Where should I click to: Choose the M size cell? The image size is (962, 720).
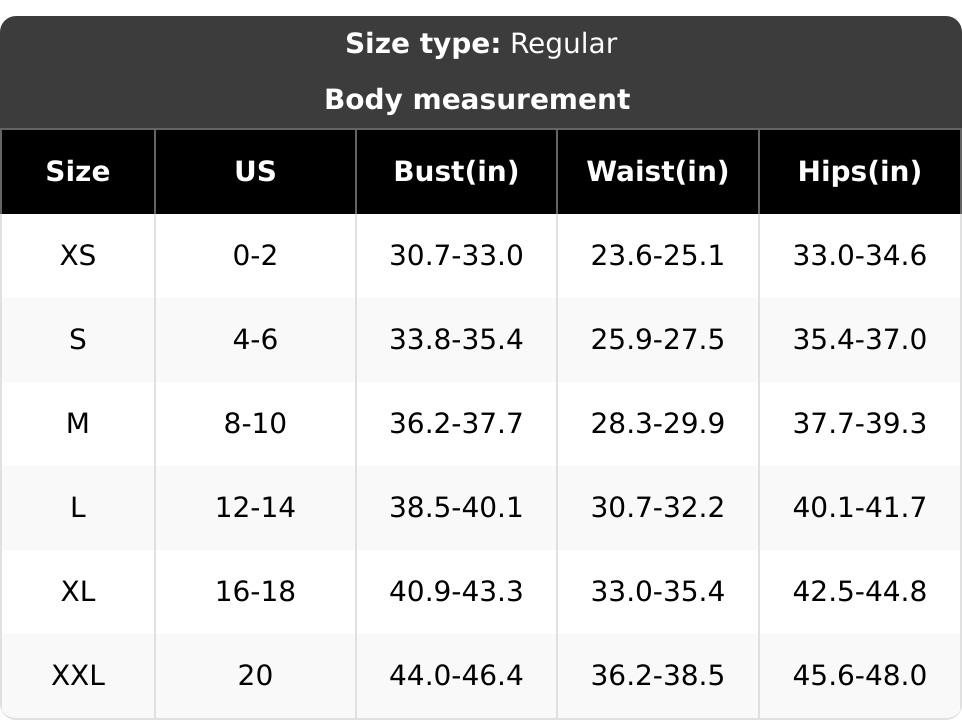[x=78, y=424]
